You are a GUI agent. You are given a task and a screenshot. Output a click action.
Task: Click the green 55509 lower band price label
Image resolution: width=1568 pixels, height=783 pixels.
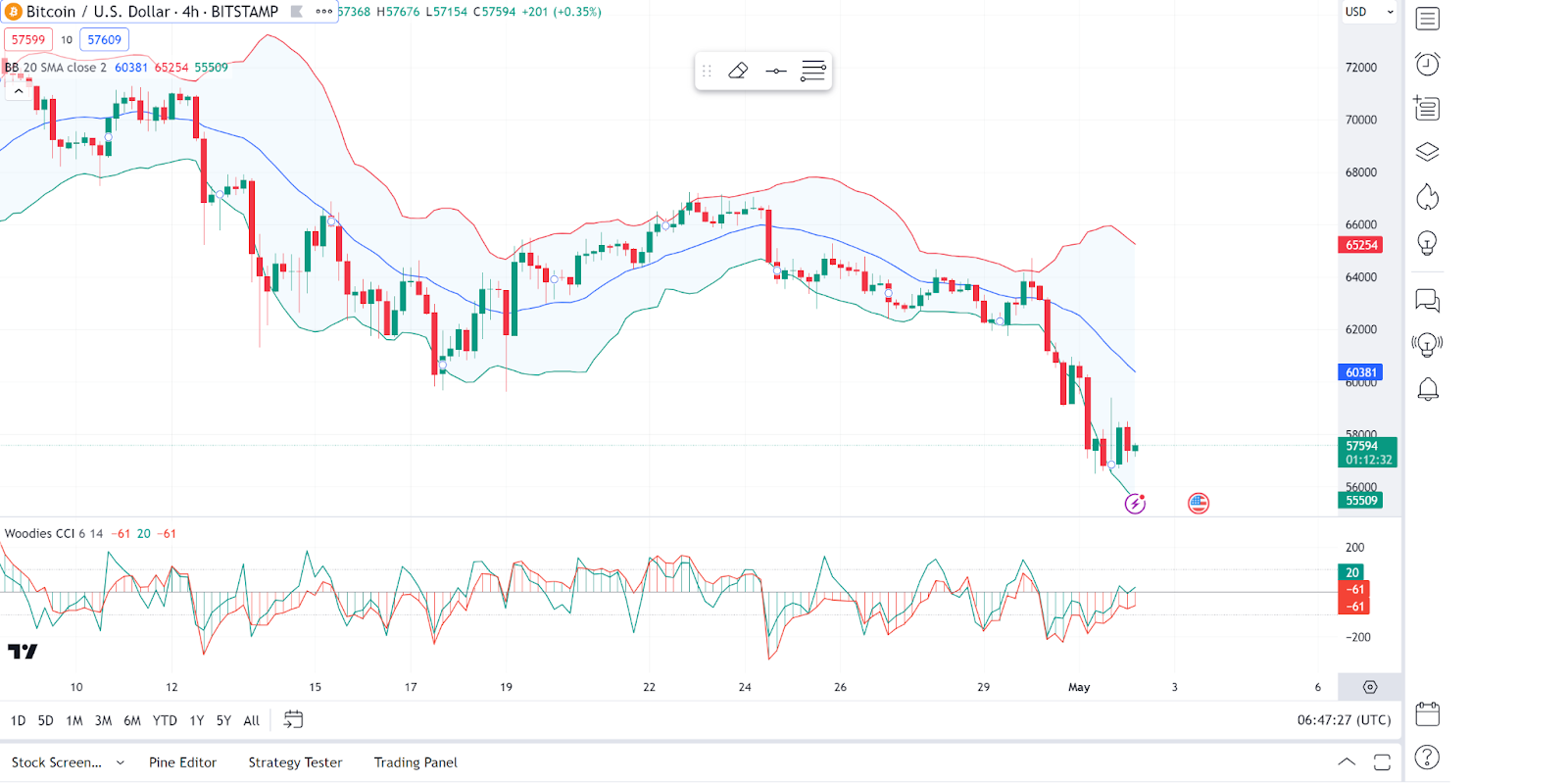click(x=1360, y=500)
